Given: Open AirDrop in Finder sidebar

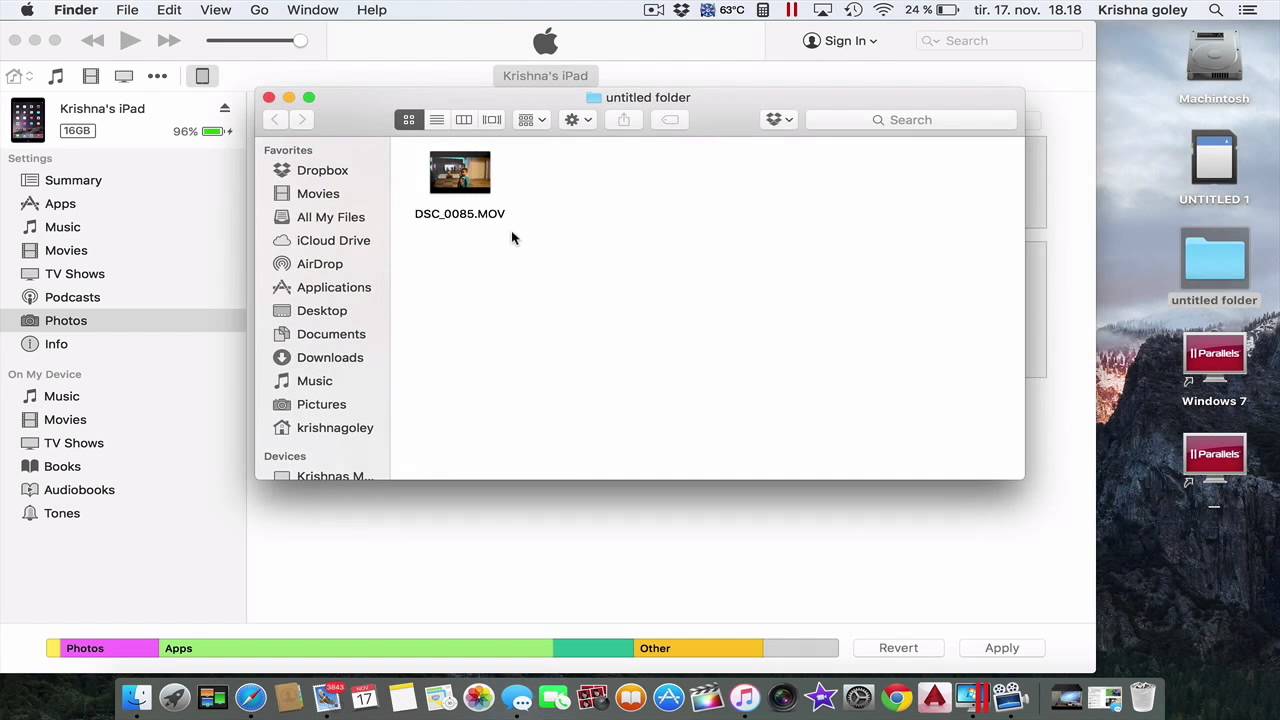Looking at the screenshot, I should coord(319,264).
